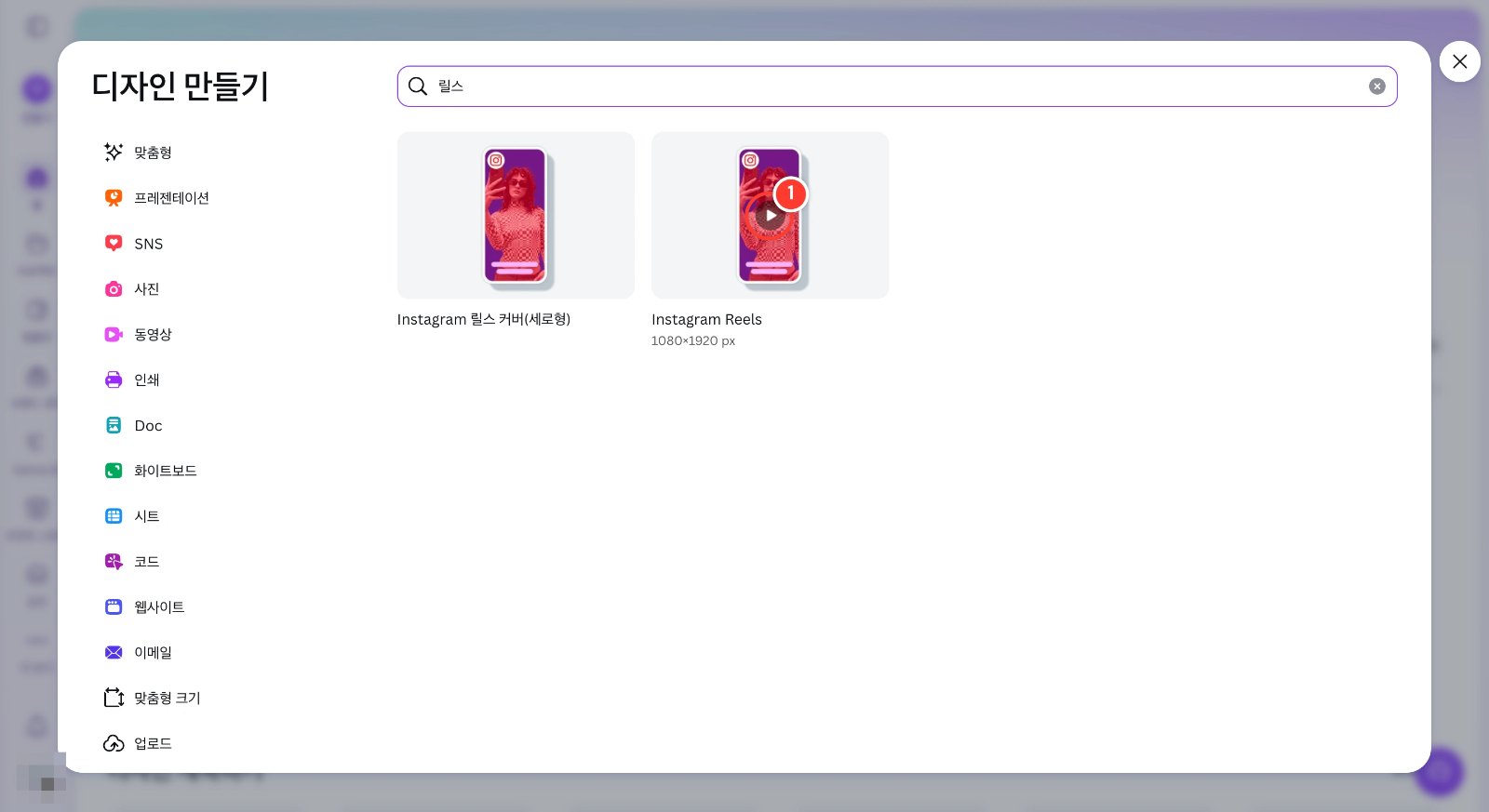Click inside the 릴스 search field

click(x=897, y=87)
